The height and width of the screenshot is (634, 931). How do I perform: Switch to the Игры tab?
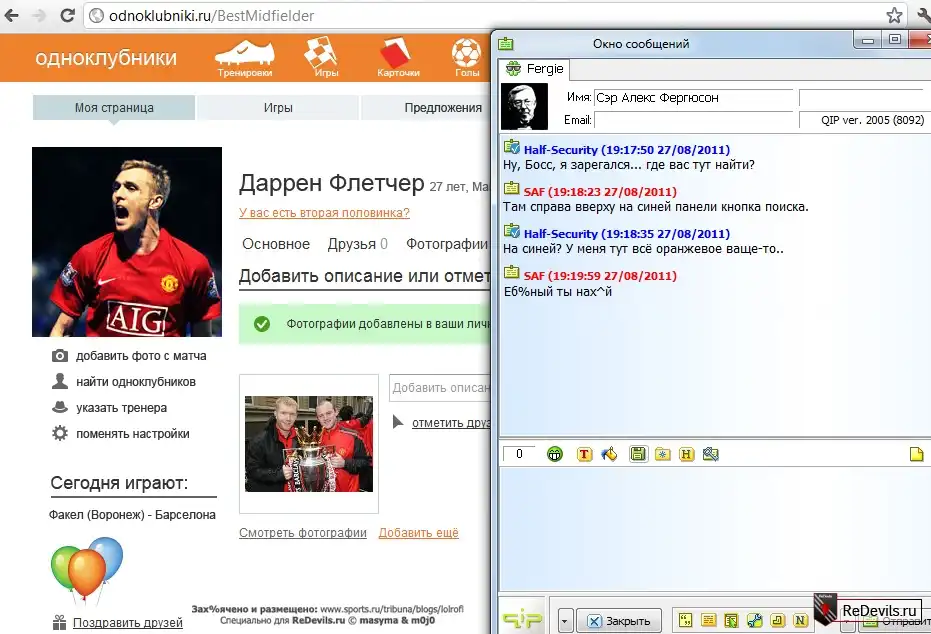pos(278,108)
